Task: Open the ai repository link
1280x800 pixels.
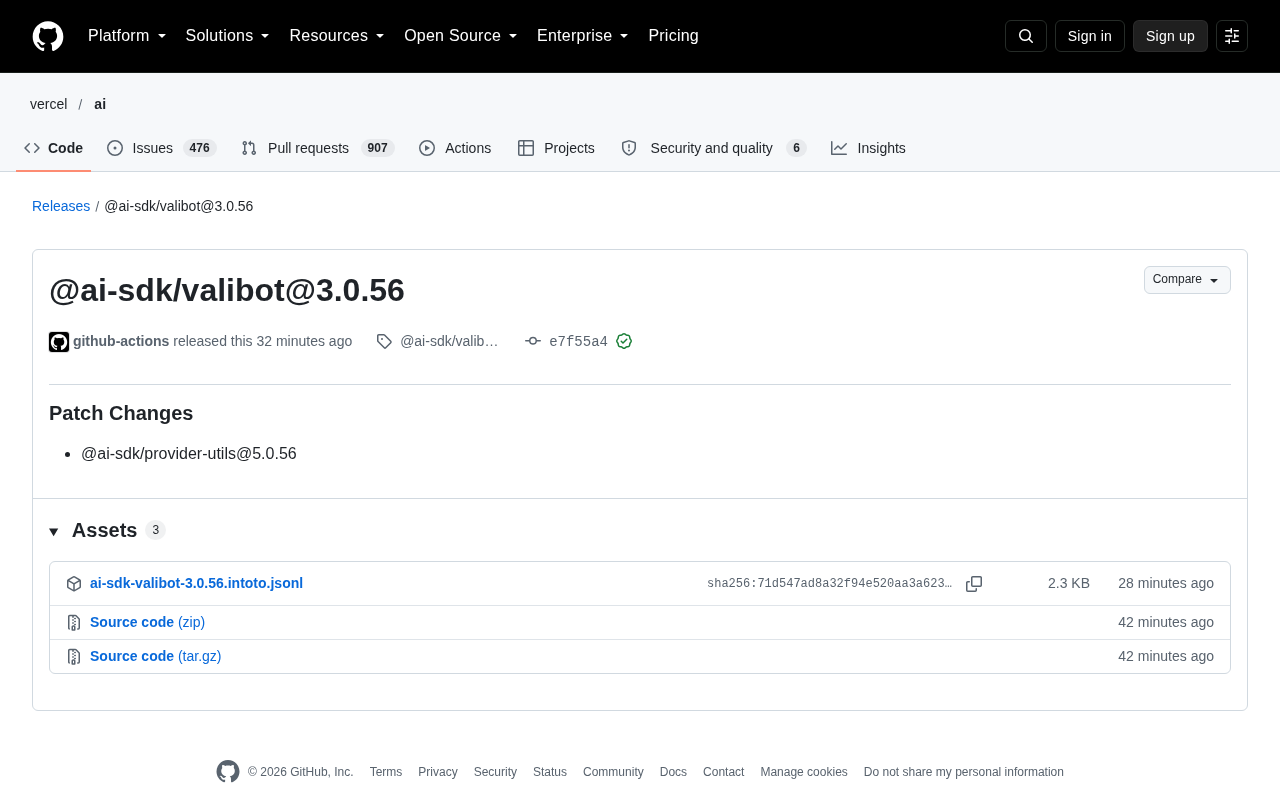Action: pyautogui.click(x=100, y=104)
